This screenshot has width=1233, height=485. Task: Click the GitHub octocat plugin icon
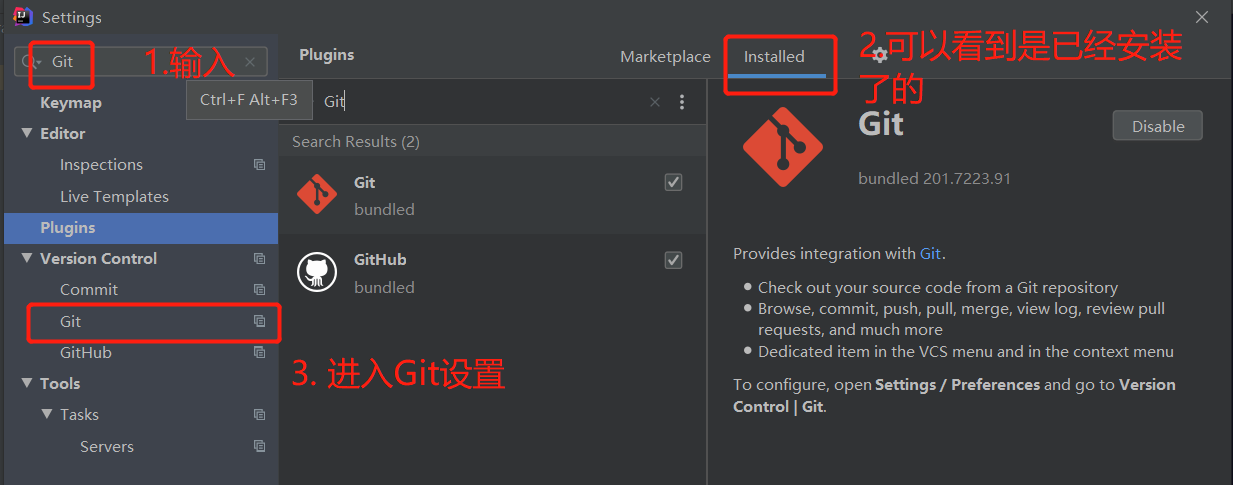coord(317,272)
